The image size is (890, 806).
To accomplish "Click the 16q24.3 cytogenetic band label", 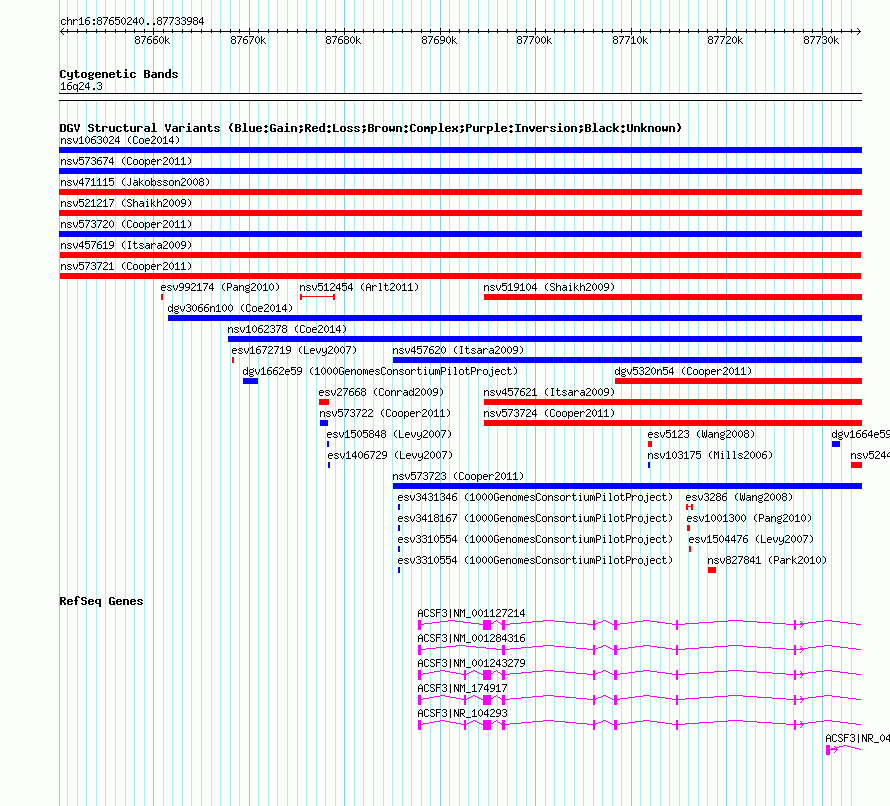I will click(x=81, y=86).
